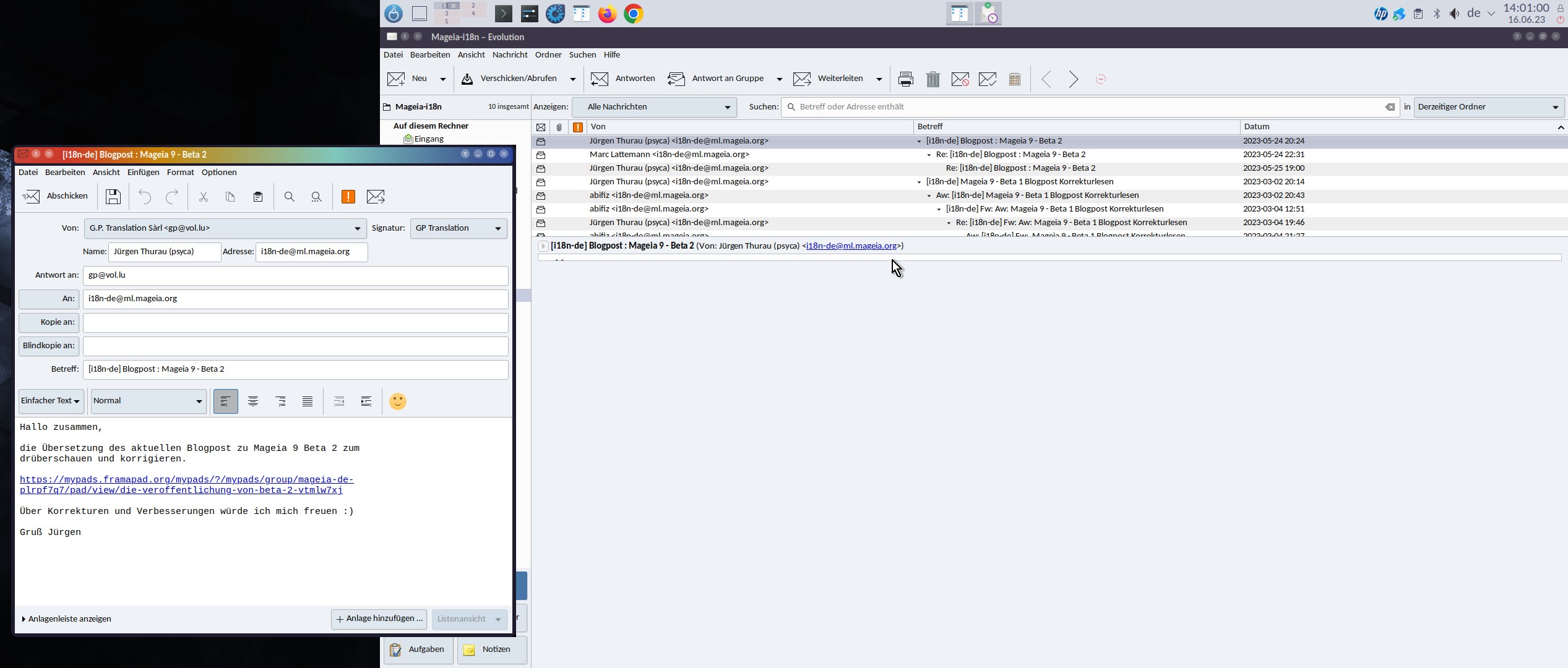The width and height of the screenshot is (1568, 668).
Task: Click the redo arrow in the composer toolbar
Action: coord(172,197)
